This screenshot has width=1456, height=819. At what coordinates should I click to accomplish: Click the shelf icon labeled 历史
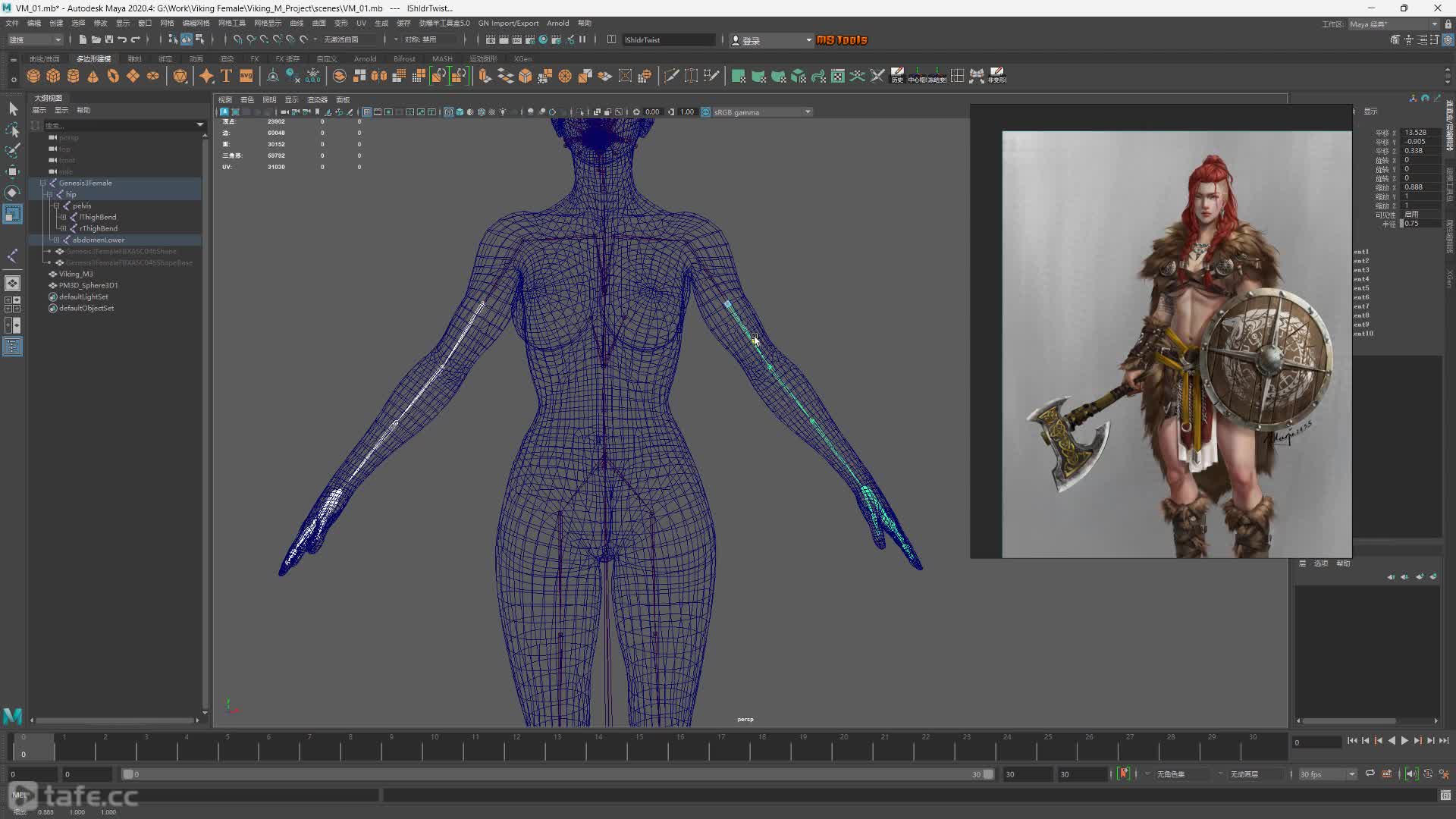coord(897,76)
